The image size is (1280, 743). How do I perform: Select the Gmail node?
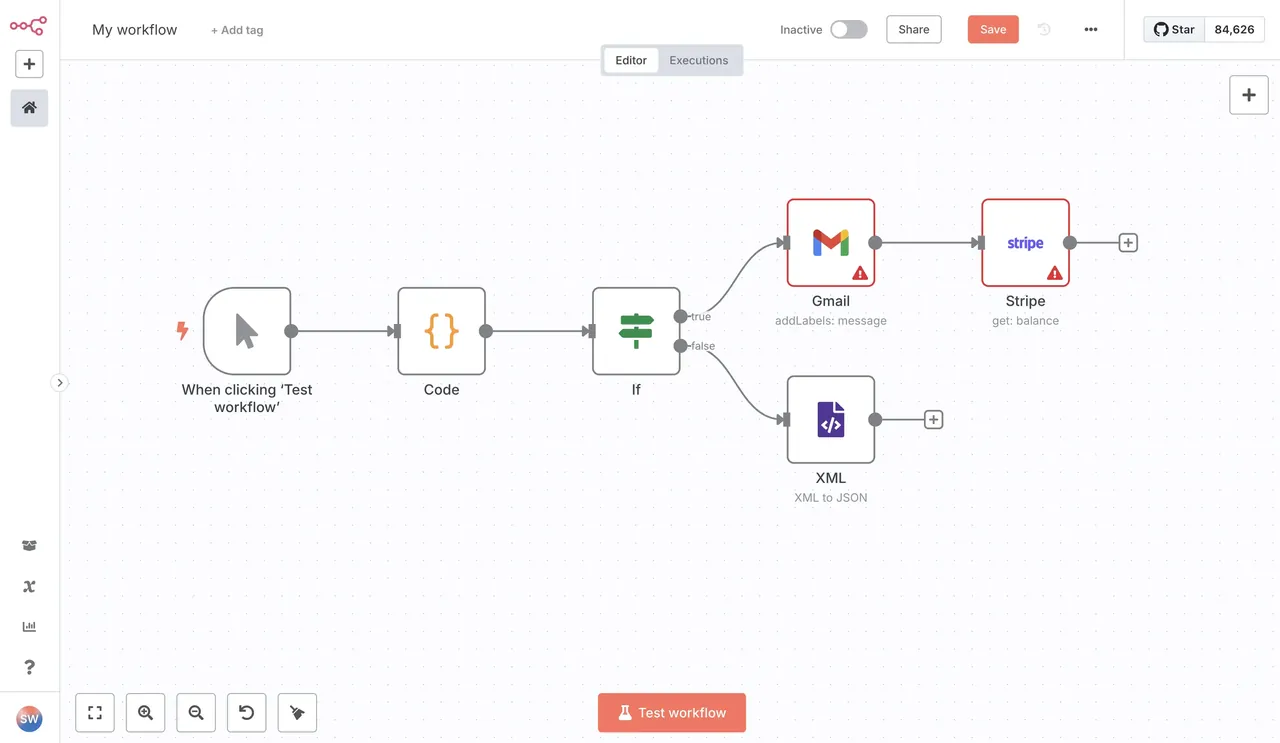click(x=831, y=243)
